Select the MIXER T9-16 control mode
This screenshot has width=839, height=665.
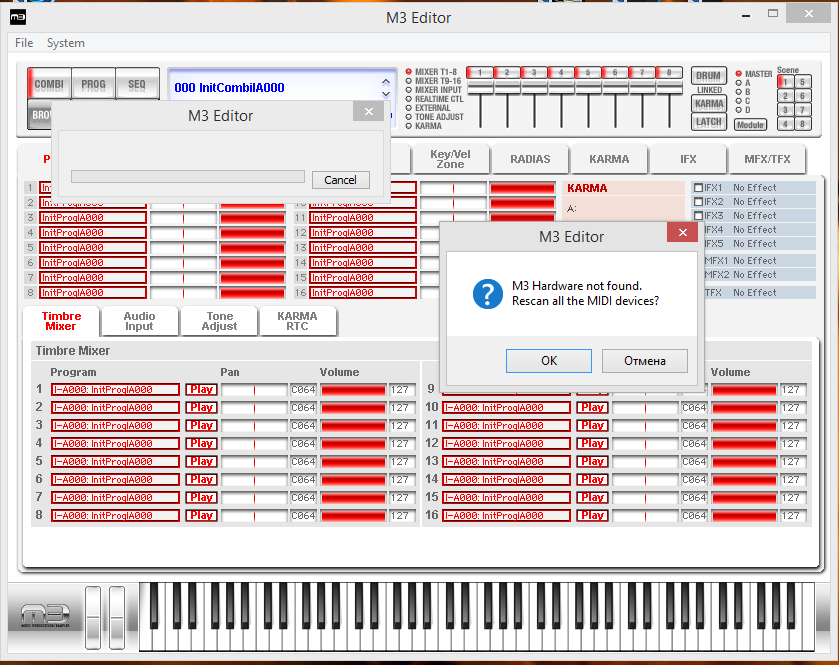click(409, 81)
